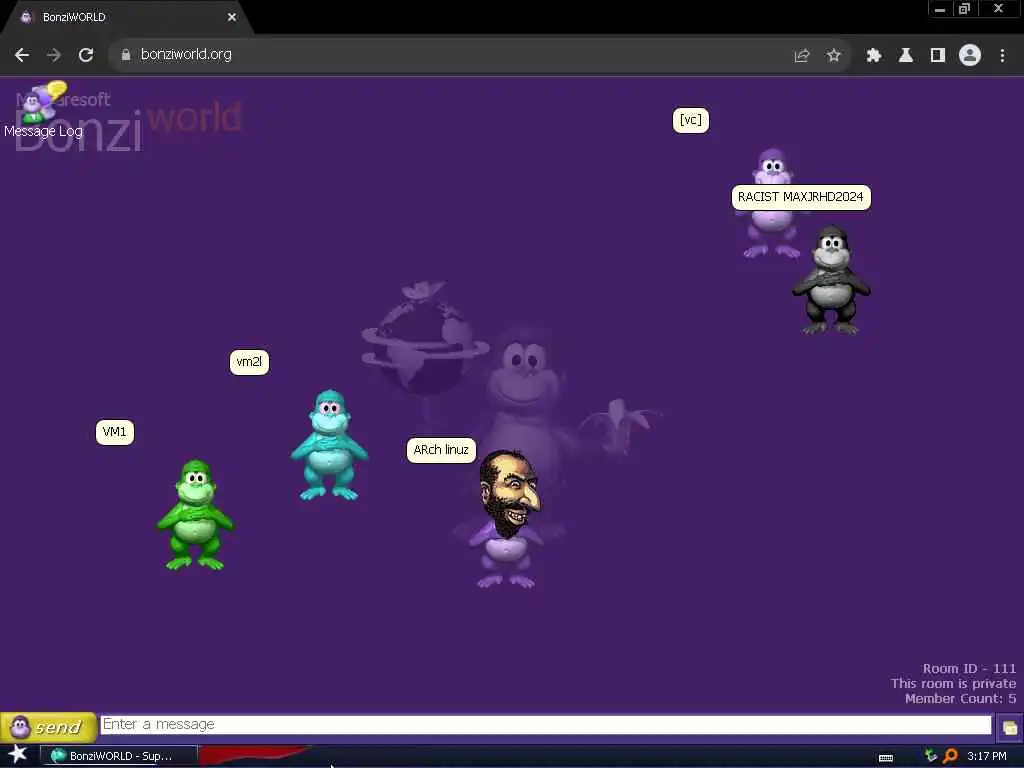Screen dimensions: 1024x768
Task: Reload the bonziworld.org page
Action: 86,55
